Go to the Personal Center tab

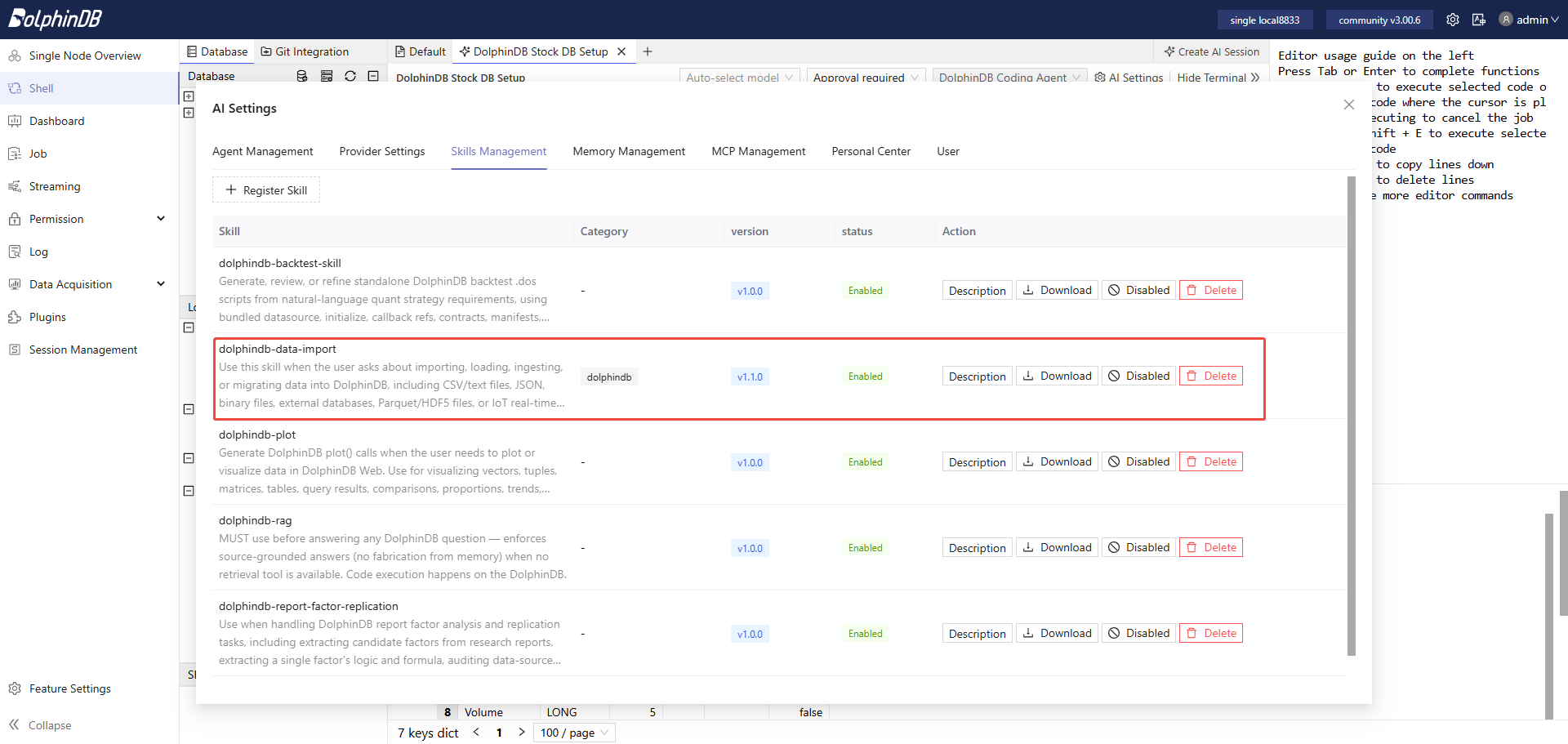871,151
